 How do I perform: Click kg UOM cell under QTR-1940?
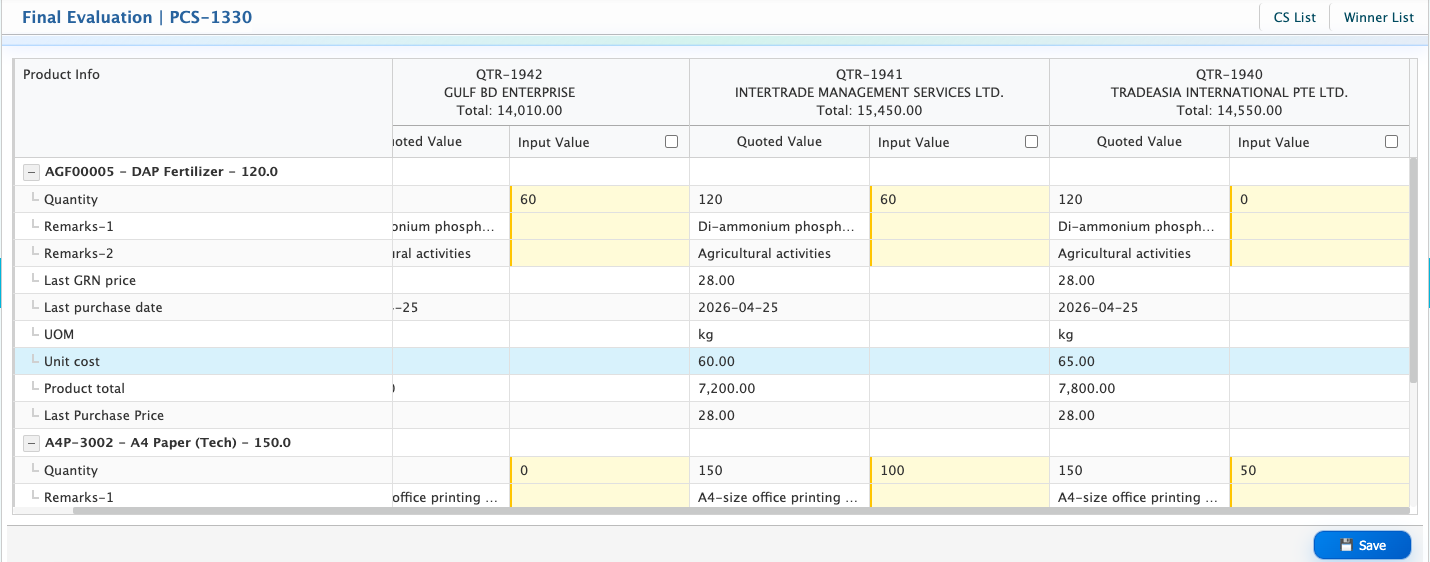click(1139, 334)
